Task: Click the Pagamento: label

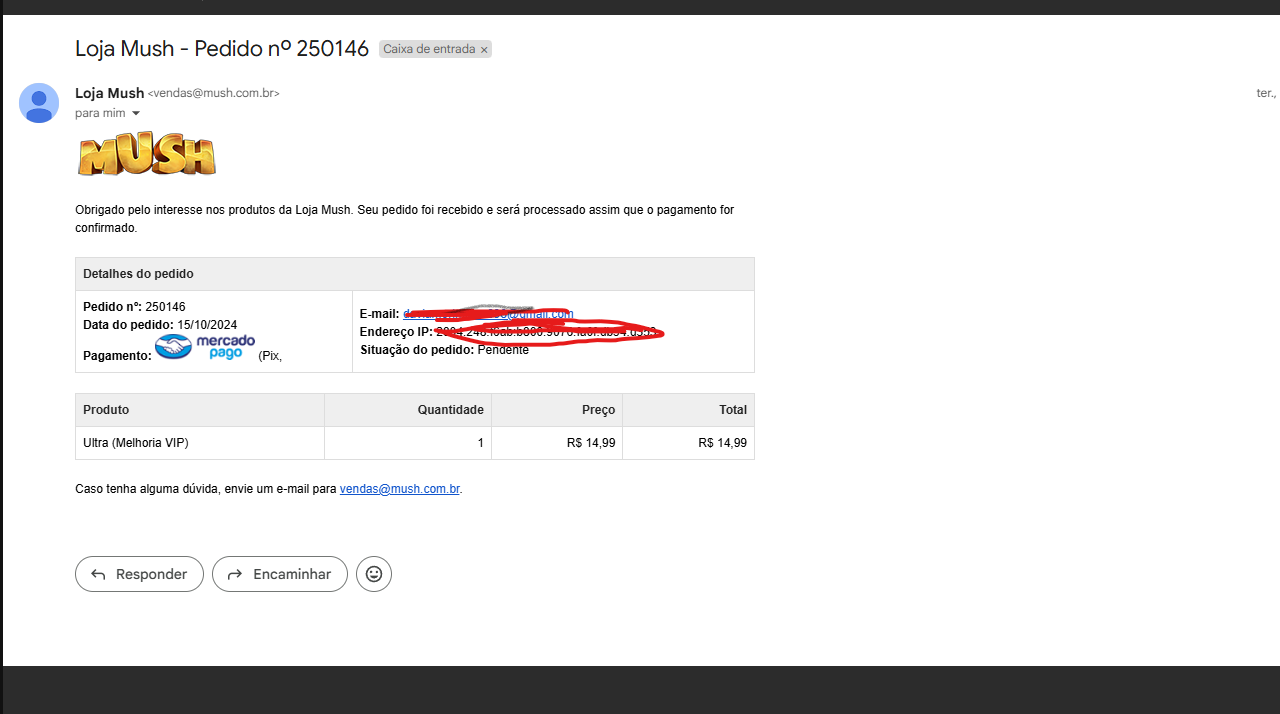Action: click(x=117, y=355)
